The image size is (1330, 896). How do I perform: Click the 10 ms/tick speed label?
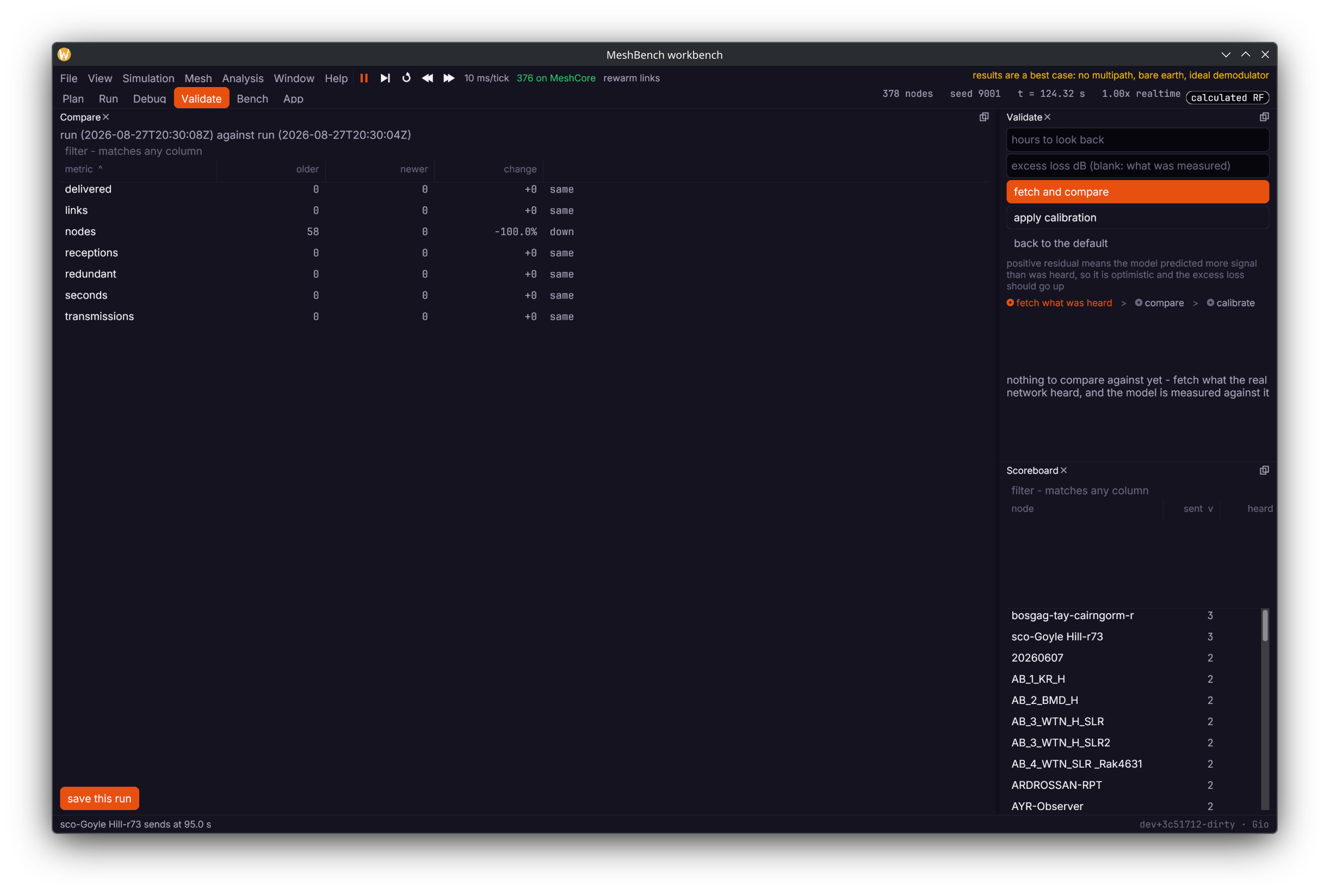(486, 78)
